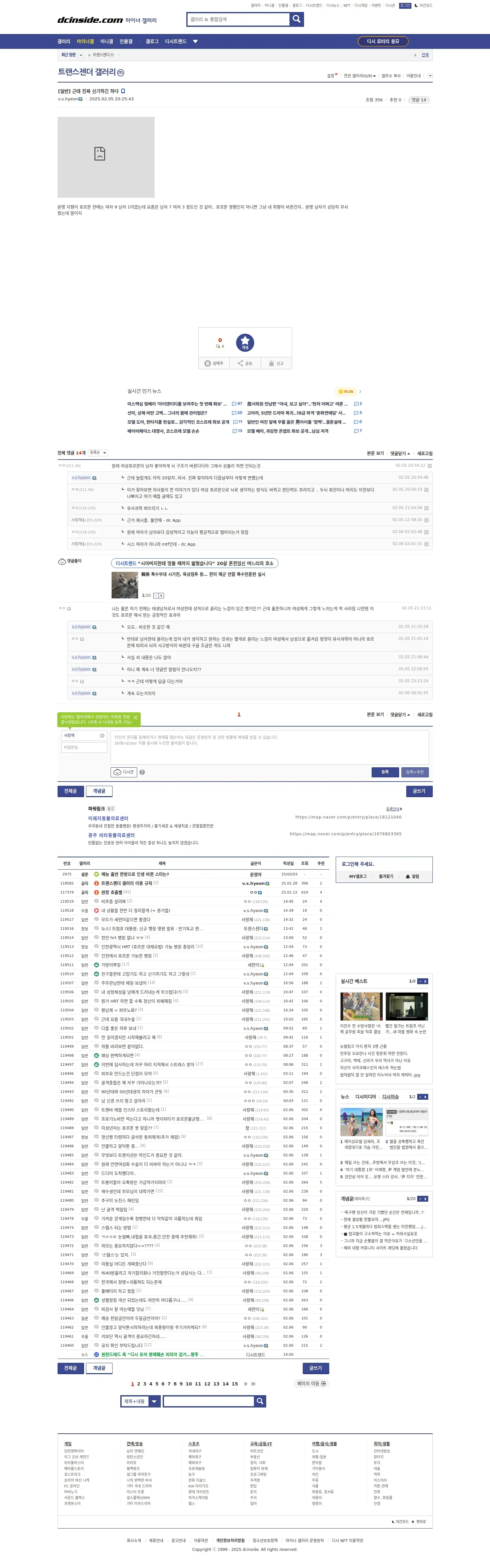Screen dimensions: 490x1568
Task: Click the comment text area
Action: coord(270,747)
